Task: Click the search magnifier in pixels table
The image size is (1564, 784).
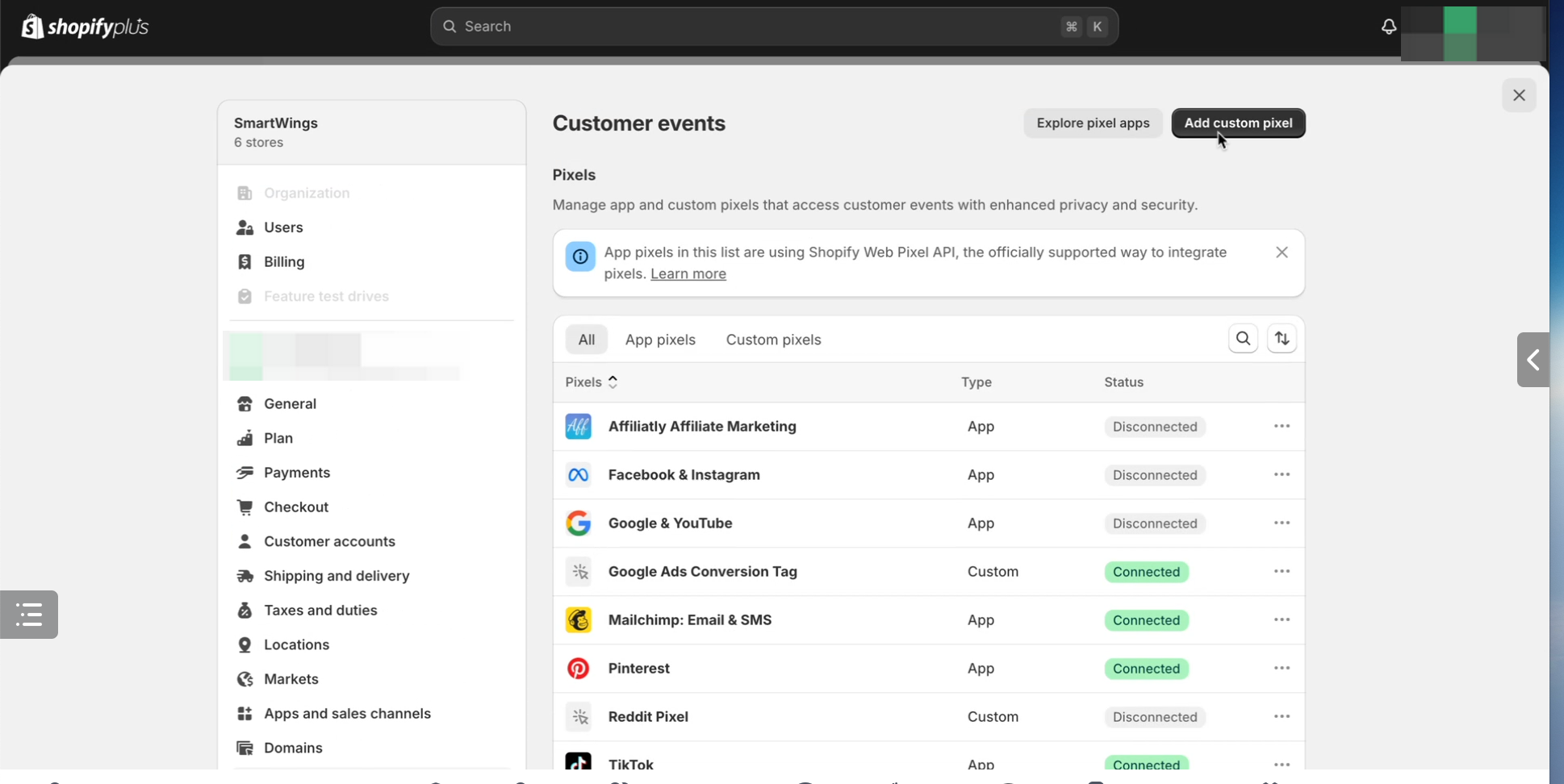Action: [x=1243, y=339]
